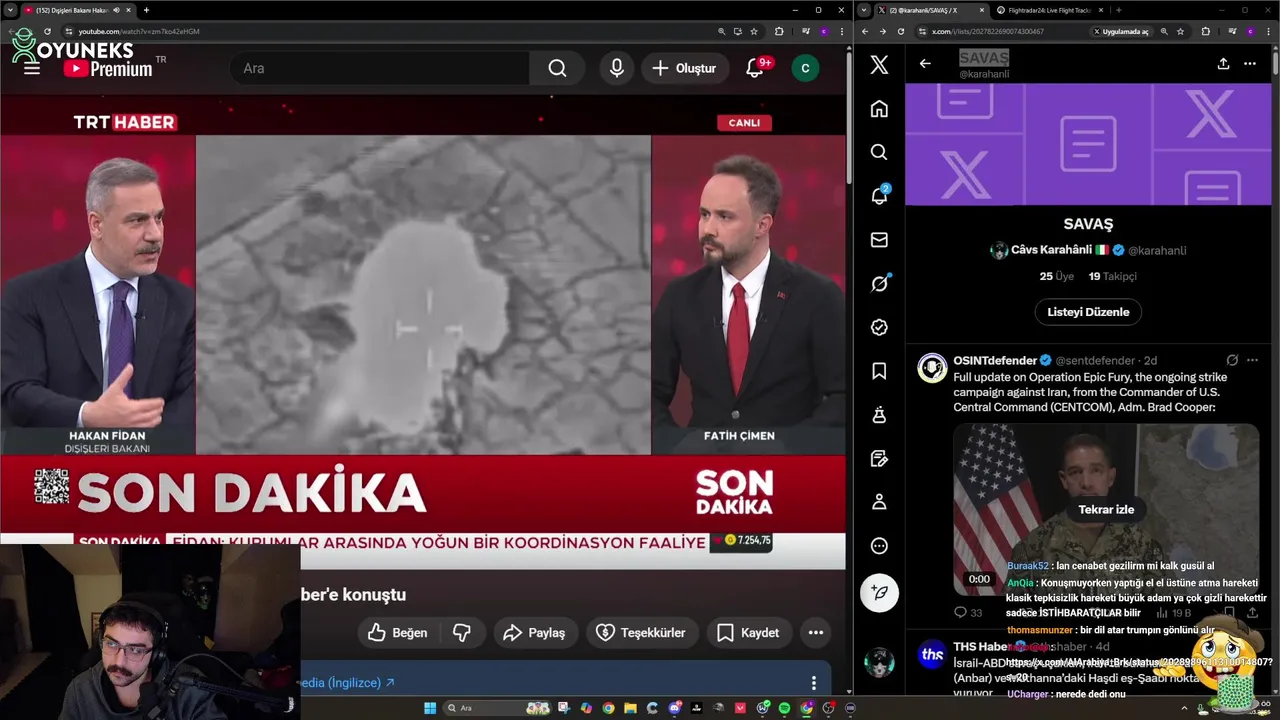The image size is (1280, 720).
Task: Open Extensions puzzle icon in the YouTube window
Action: pyautogui.click(x=779, y=31)
